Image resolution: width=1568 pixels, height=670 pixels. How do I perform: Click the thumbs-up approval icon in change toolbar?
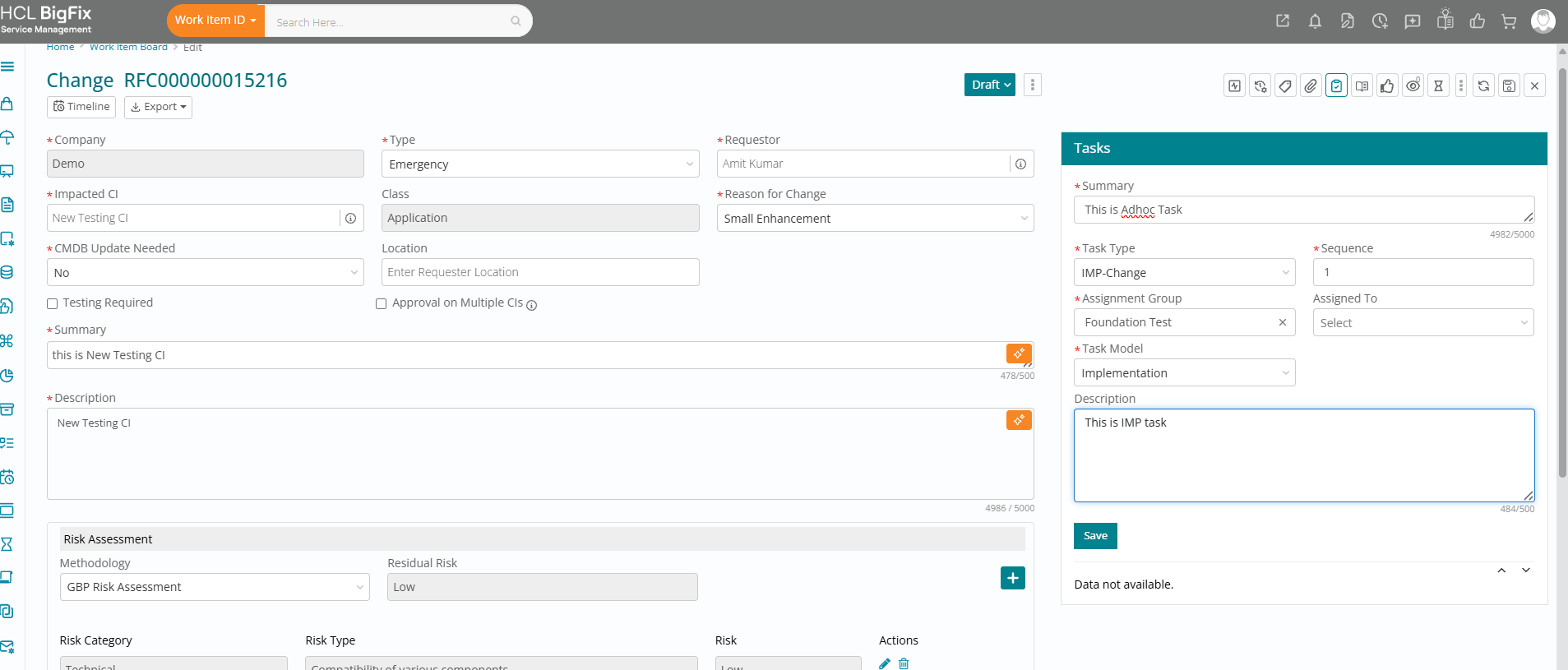tap(1387, 85)
